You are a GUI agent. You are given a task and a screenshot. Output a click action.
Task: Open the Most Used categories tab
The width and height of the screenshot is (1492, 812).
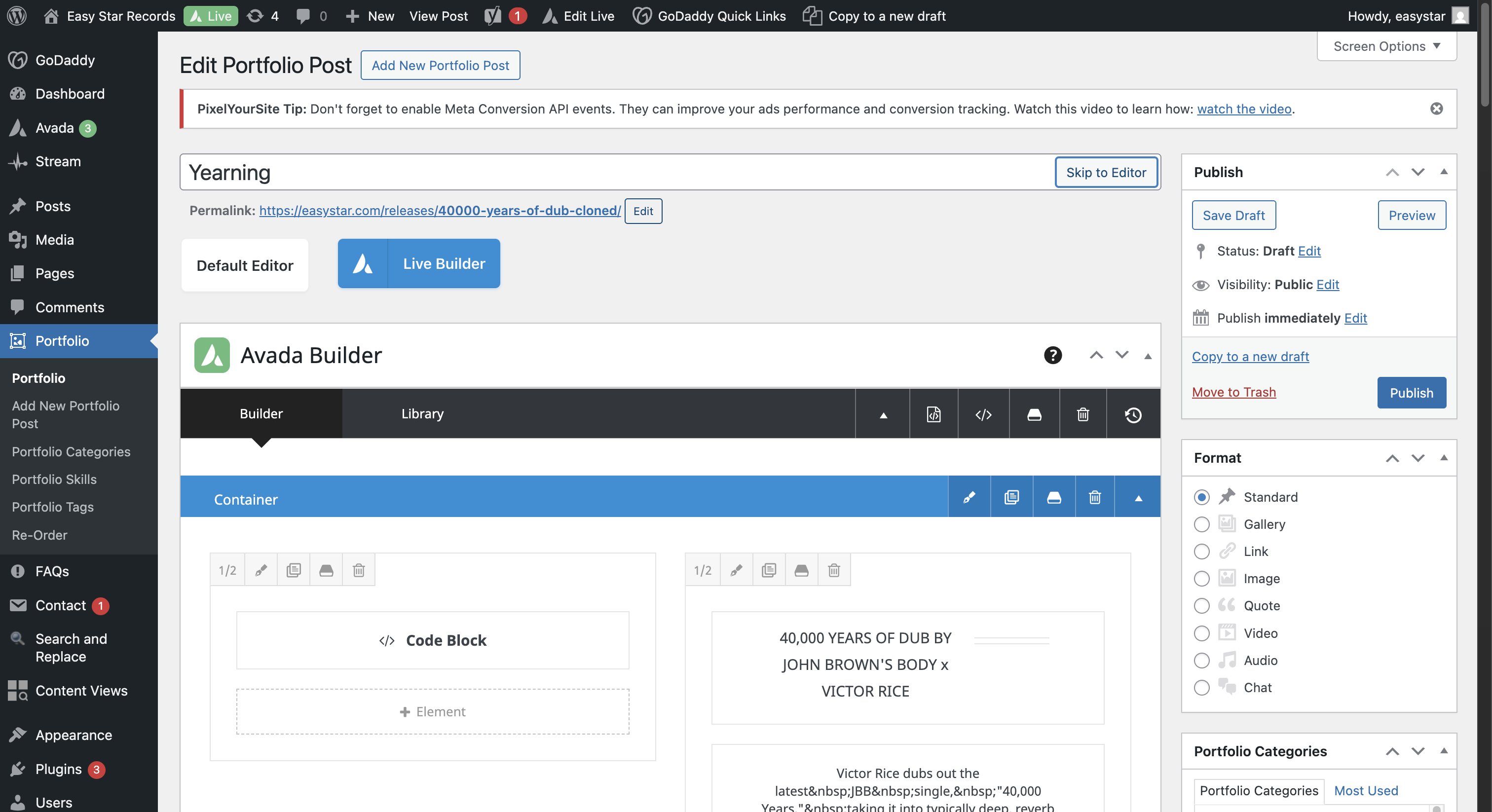pos(1365,791)
